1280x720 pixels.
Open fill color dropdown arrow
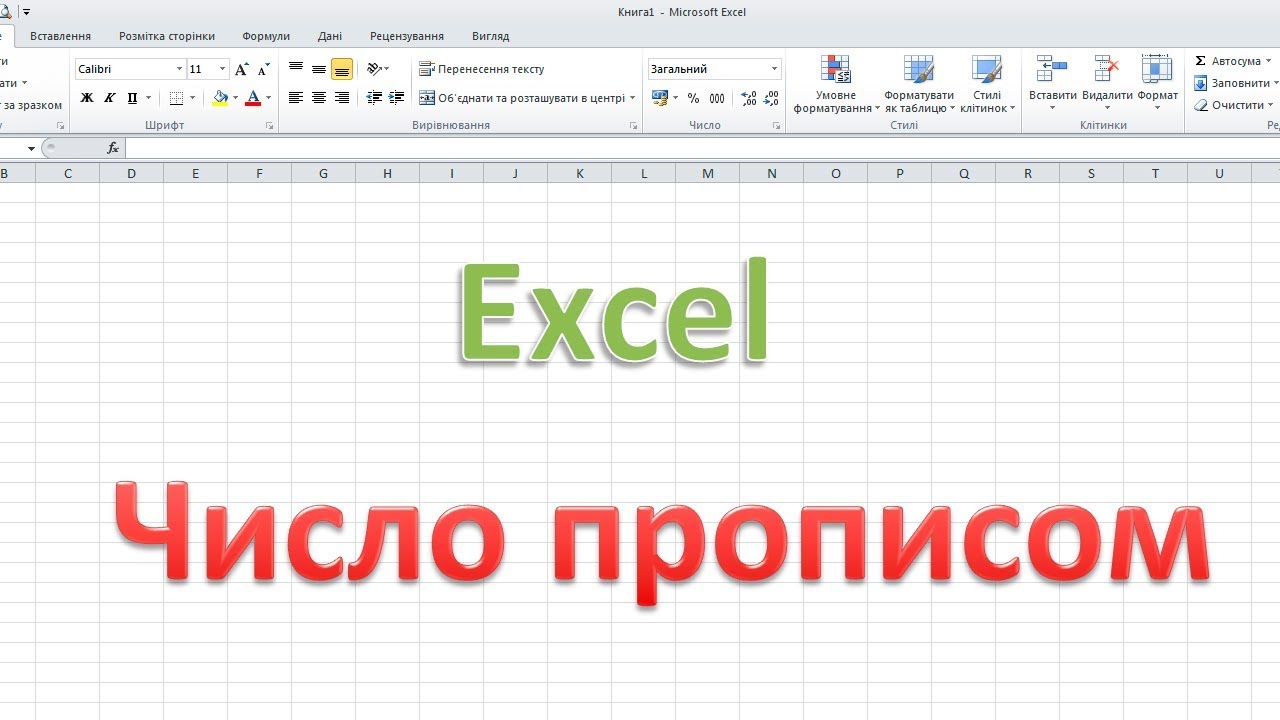tap(236, 98)
